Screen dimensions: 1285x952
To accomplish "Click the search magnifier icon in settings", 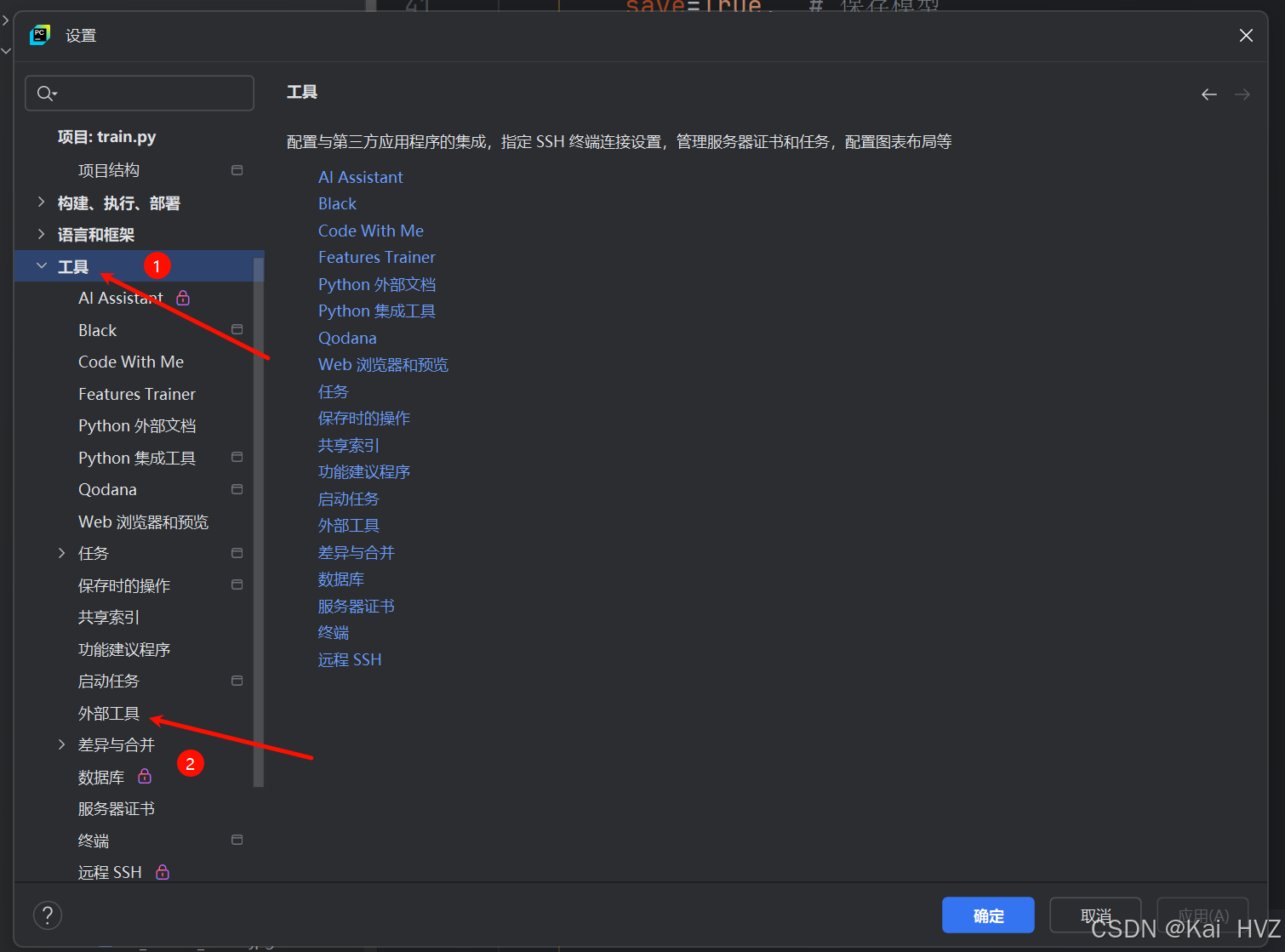I will point(46,94).
